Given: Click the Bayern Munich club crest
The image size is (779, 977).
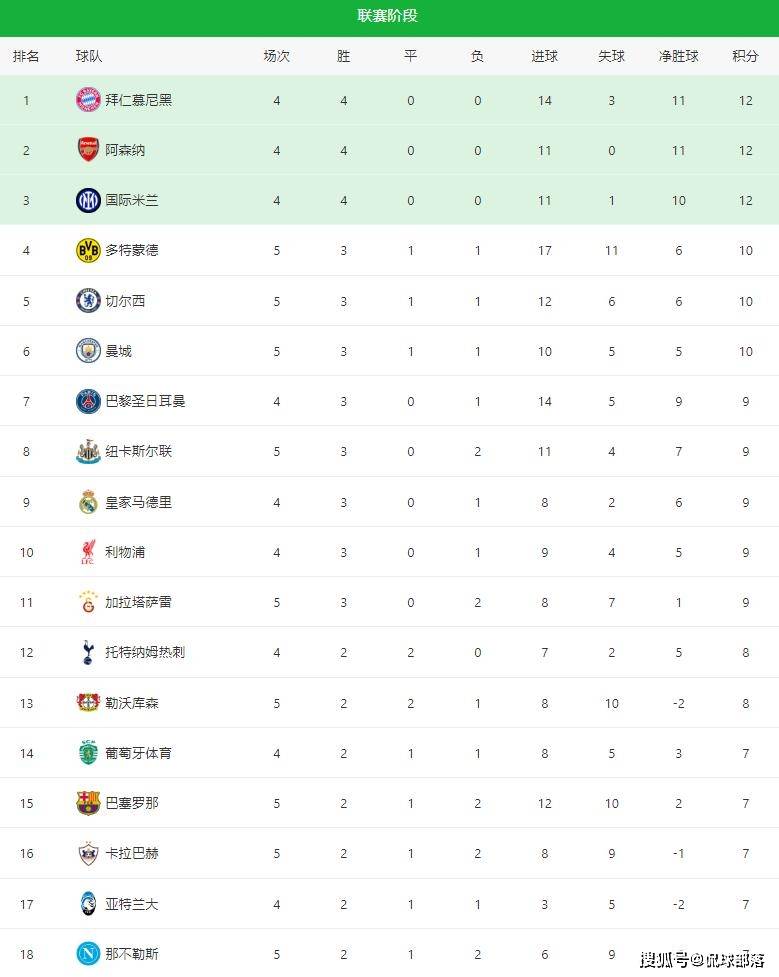Looking at the screenshot, I should coord(88,100).
